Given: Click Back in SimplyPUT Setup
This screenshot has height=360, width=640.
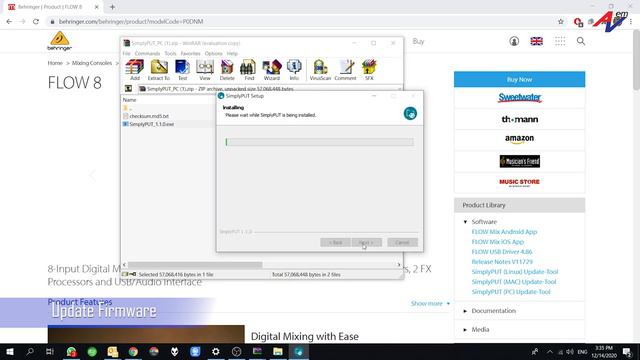Looking at the screenshot, I should pyautogui.click(x=336, y=242).
